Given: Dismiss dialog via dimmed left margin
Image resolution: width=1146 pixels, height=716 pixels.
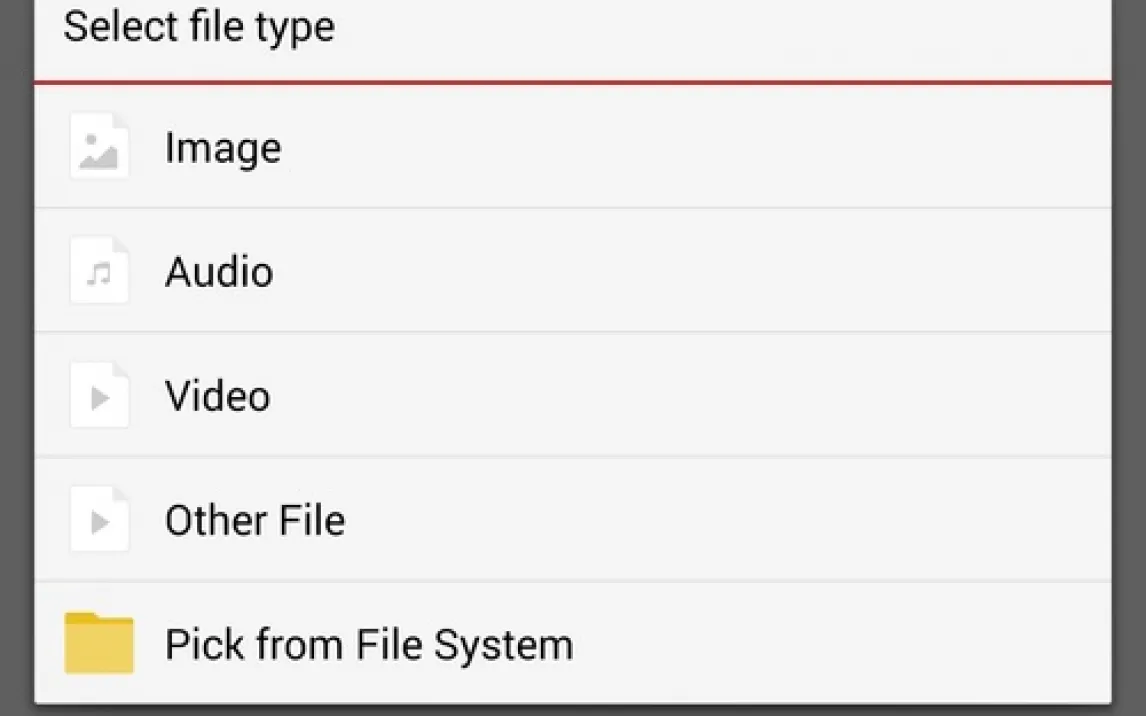Looking at the screenshot, I should pos(16,360).
